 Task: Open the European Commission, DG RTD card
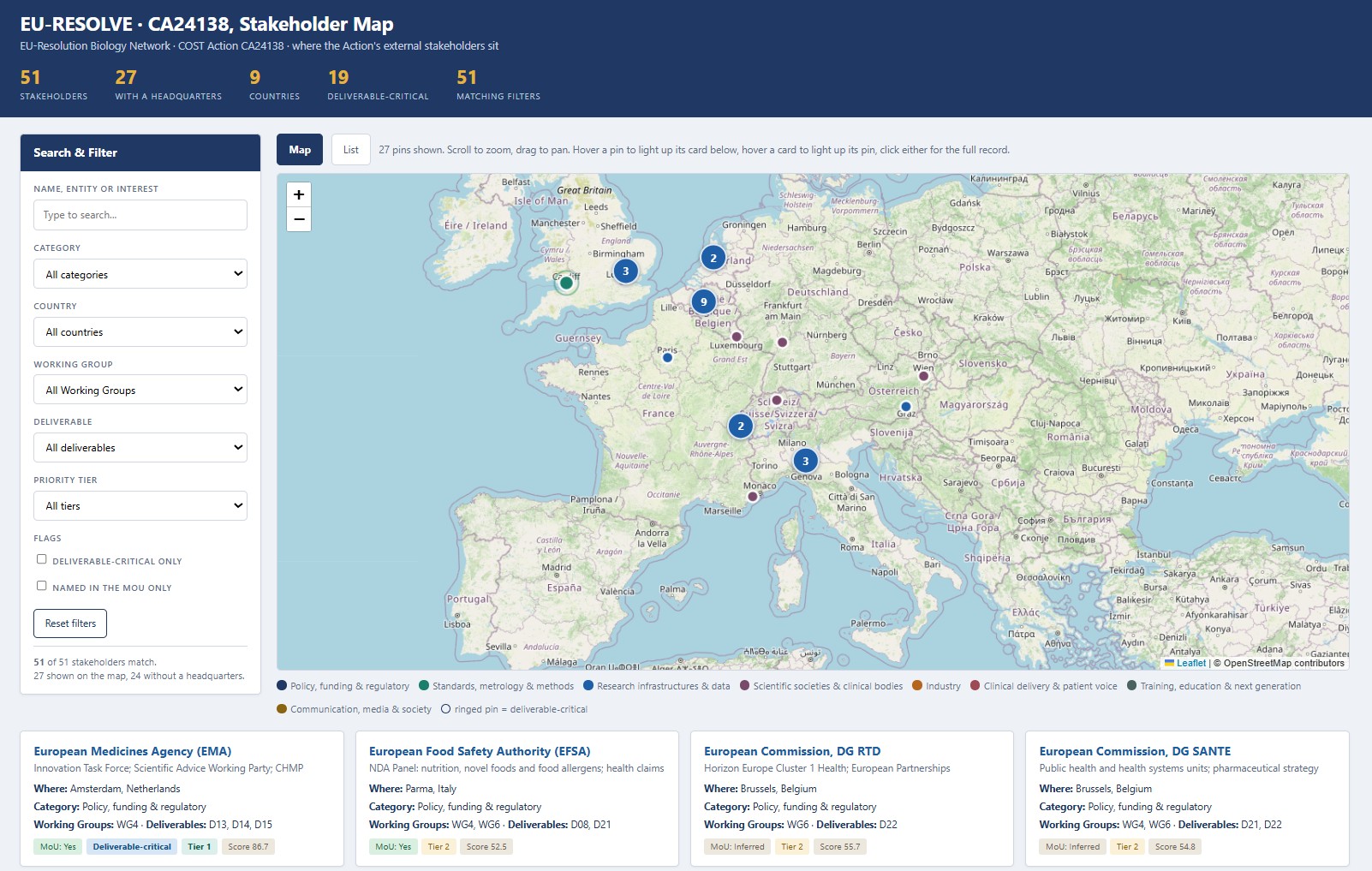point(852,798)
